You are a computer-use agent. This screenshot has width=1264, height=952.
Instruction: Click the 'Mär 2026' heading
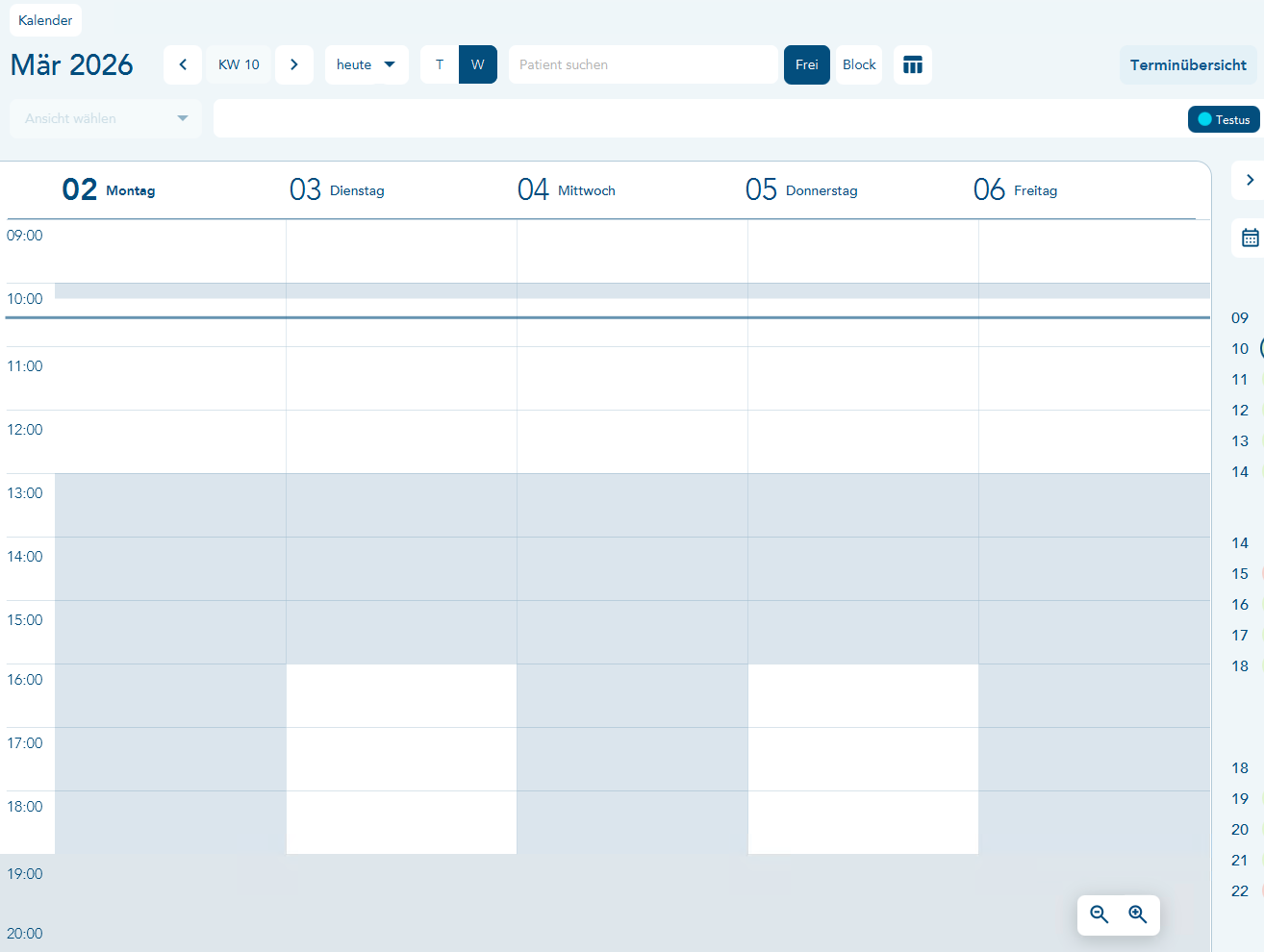click(71, 65)
